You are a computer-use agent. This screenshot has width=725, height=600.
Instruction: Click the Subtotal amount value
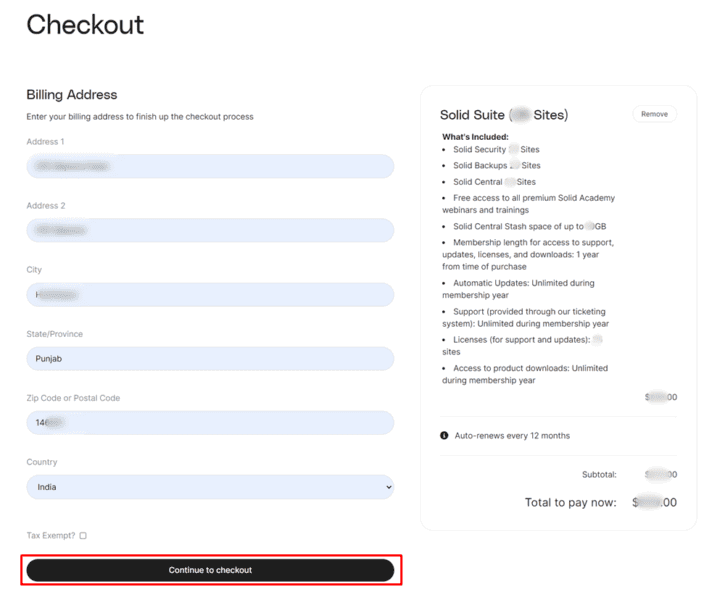(661, 475)
